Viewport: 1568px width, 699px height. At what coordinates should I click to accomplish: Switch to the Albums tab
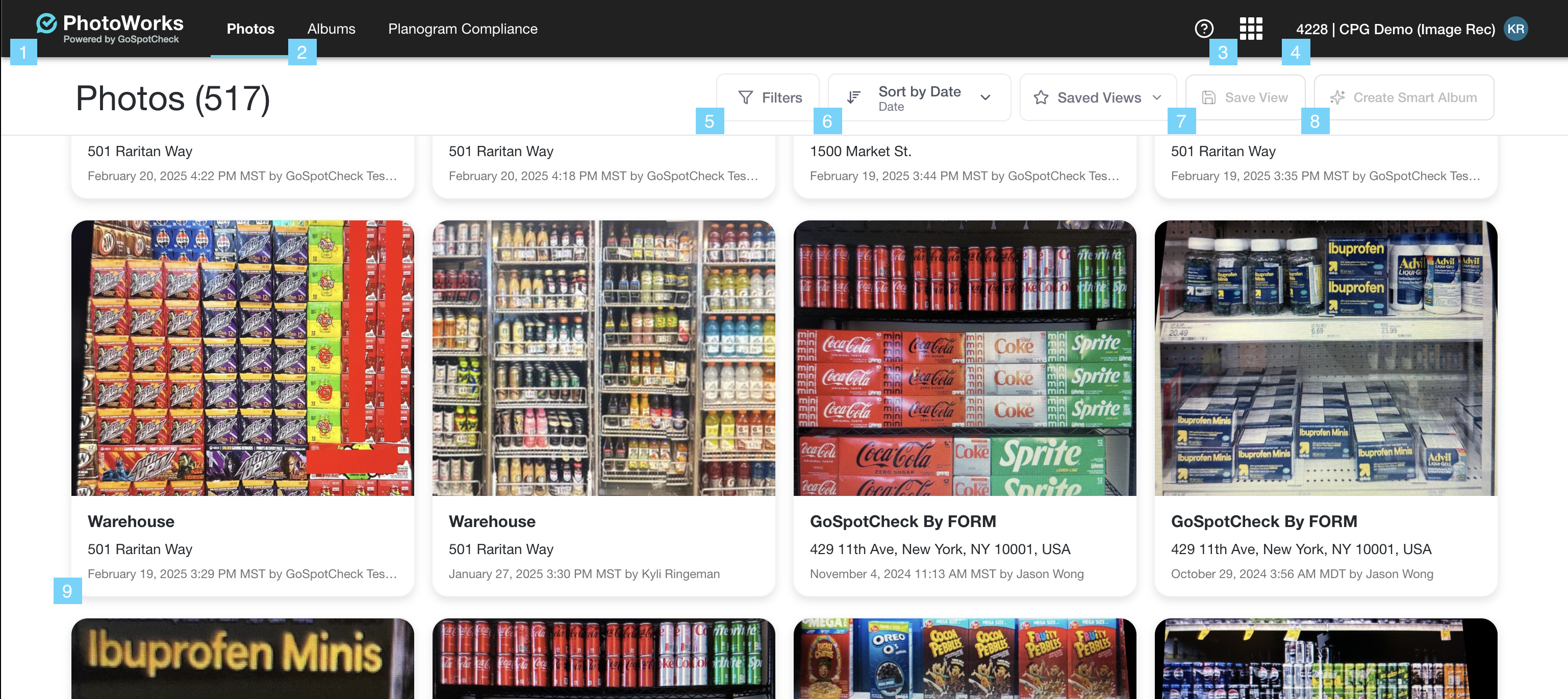pyautogui.click(x=331, y=29)
